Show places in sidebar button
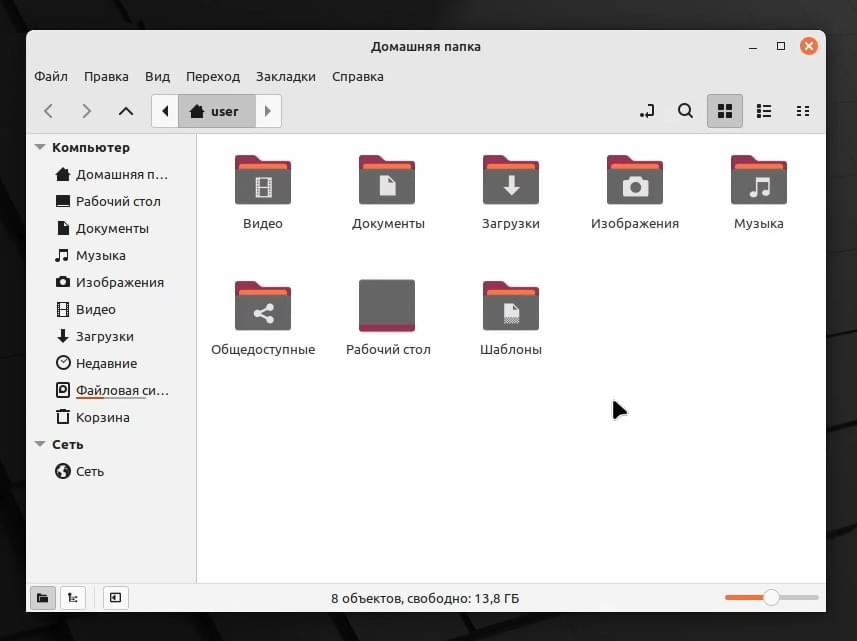857x641 pixels. point(43,598)
